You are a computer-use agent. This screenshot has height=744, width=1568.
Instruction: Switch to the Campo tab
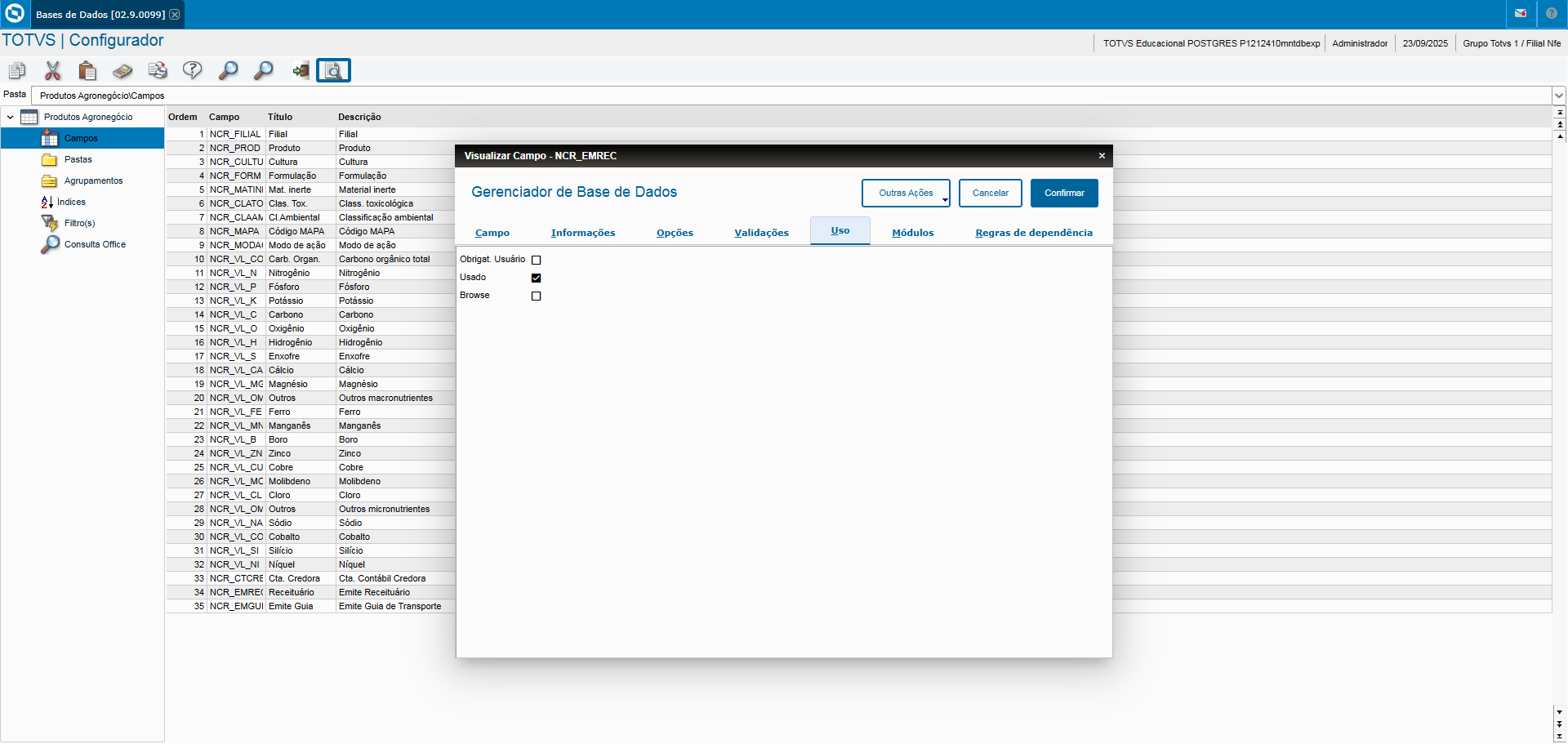[x=492, y=233]
